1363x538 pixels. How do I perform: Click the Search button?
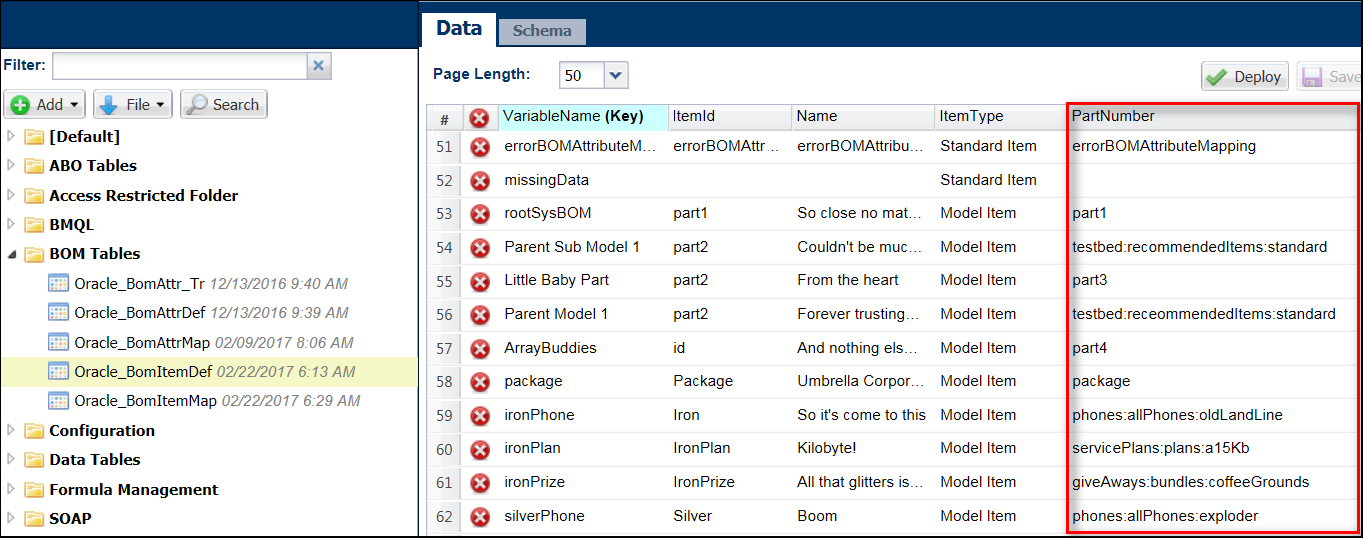[x=224, y=104]
